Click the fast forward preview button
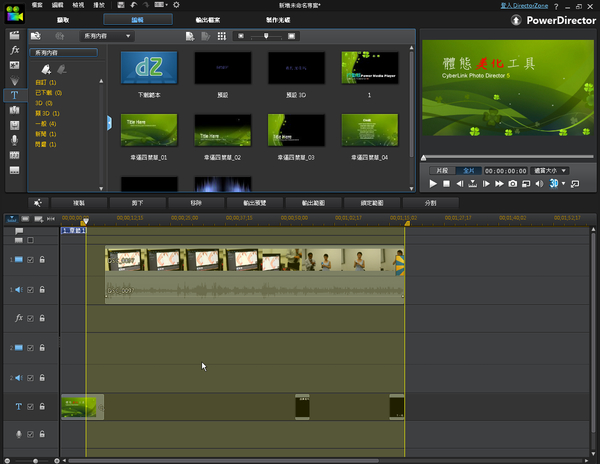600x464 pixels. (498, 184)
